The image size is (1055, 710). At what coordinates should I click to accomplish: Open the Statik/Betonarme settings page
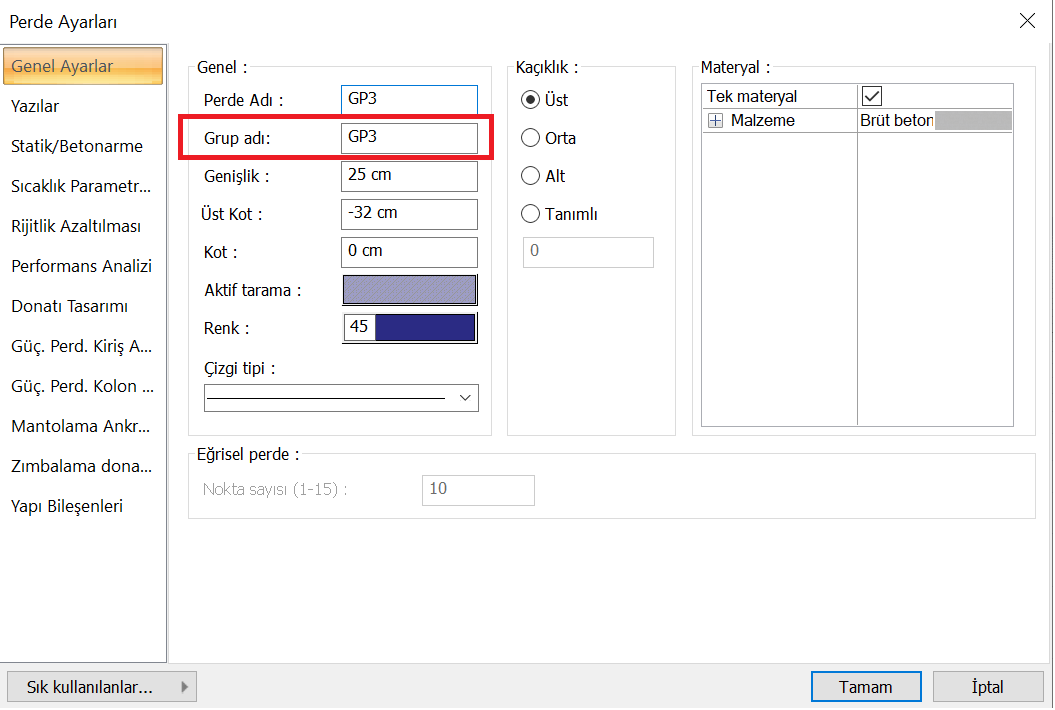click(x=77, y=146)
